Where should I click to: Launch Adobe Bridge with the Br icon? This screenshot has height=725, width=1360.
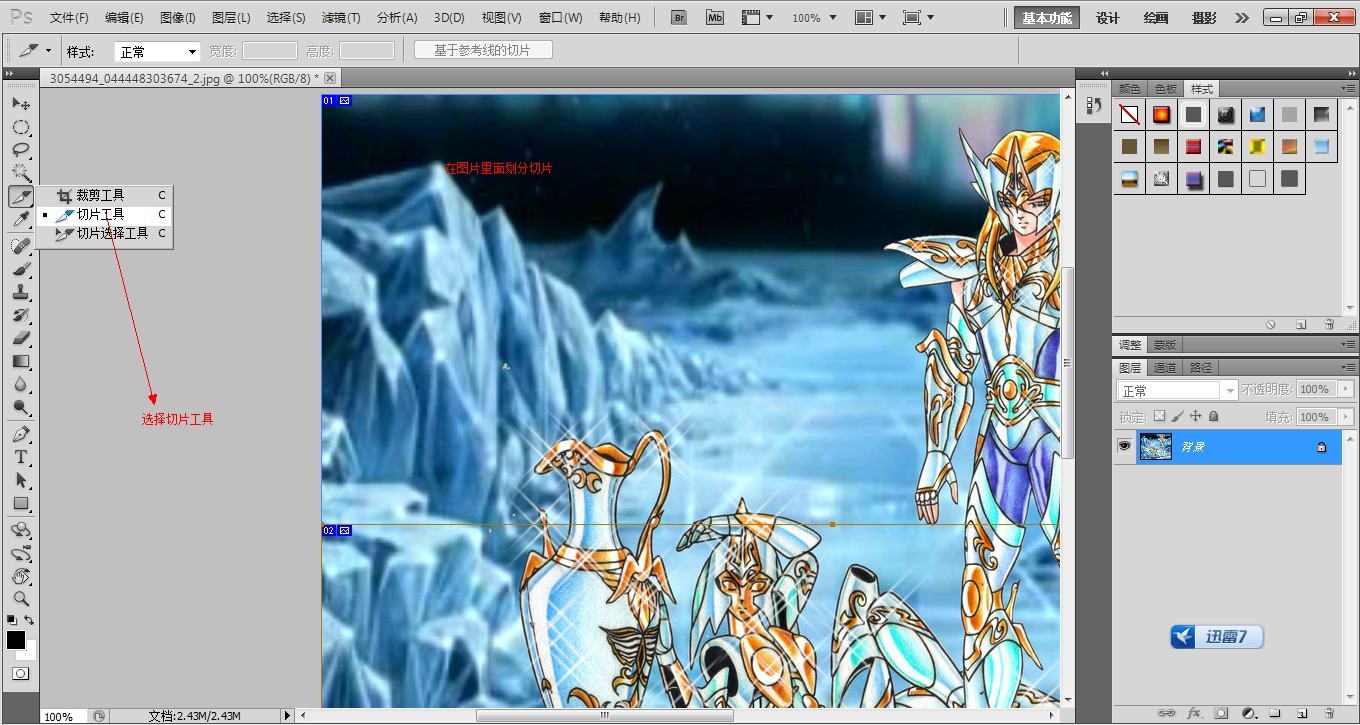pyautogui.click(x=680, y=17)
